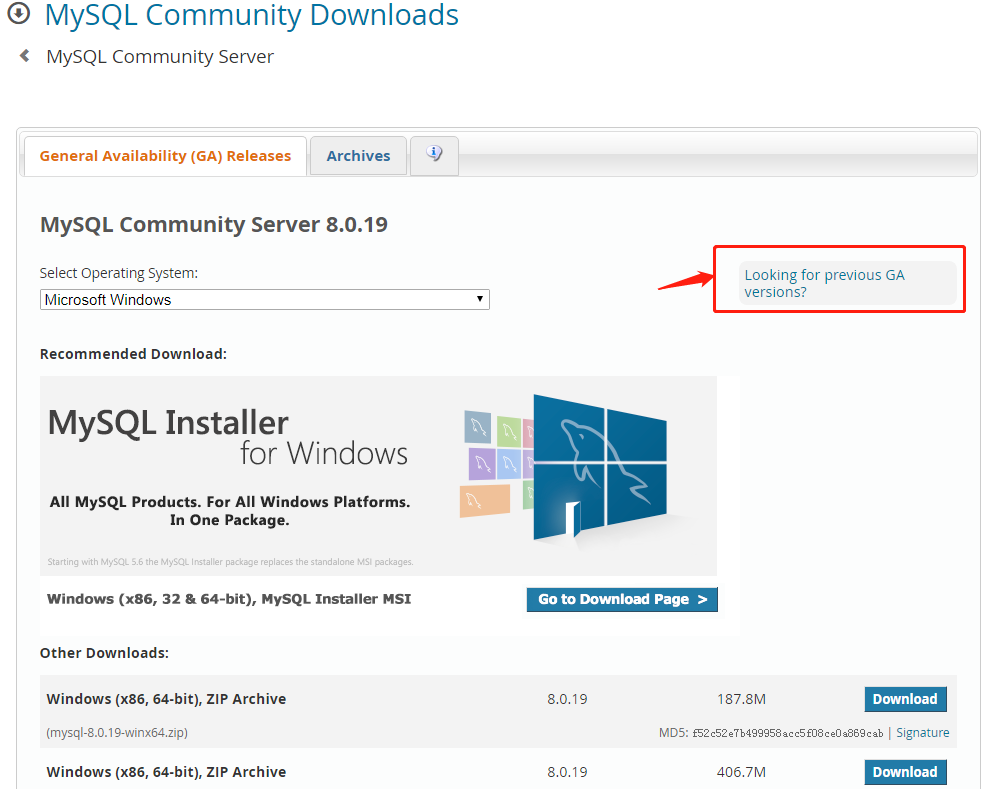The image size is (988, 789).
Task: Select the General Availability (GA) Releases tab
Action: (165, 156)
